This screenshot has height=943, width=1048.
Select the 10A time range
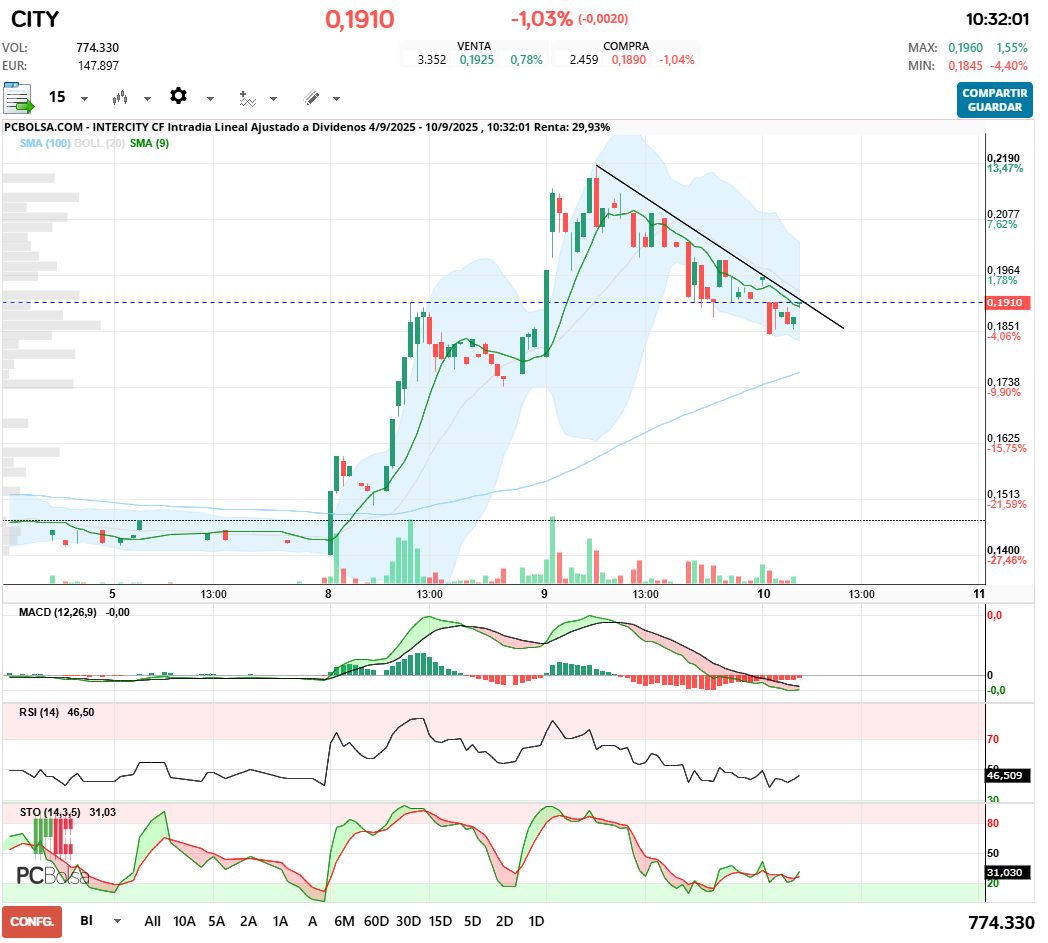click(x=184, y=921)
